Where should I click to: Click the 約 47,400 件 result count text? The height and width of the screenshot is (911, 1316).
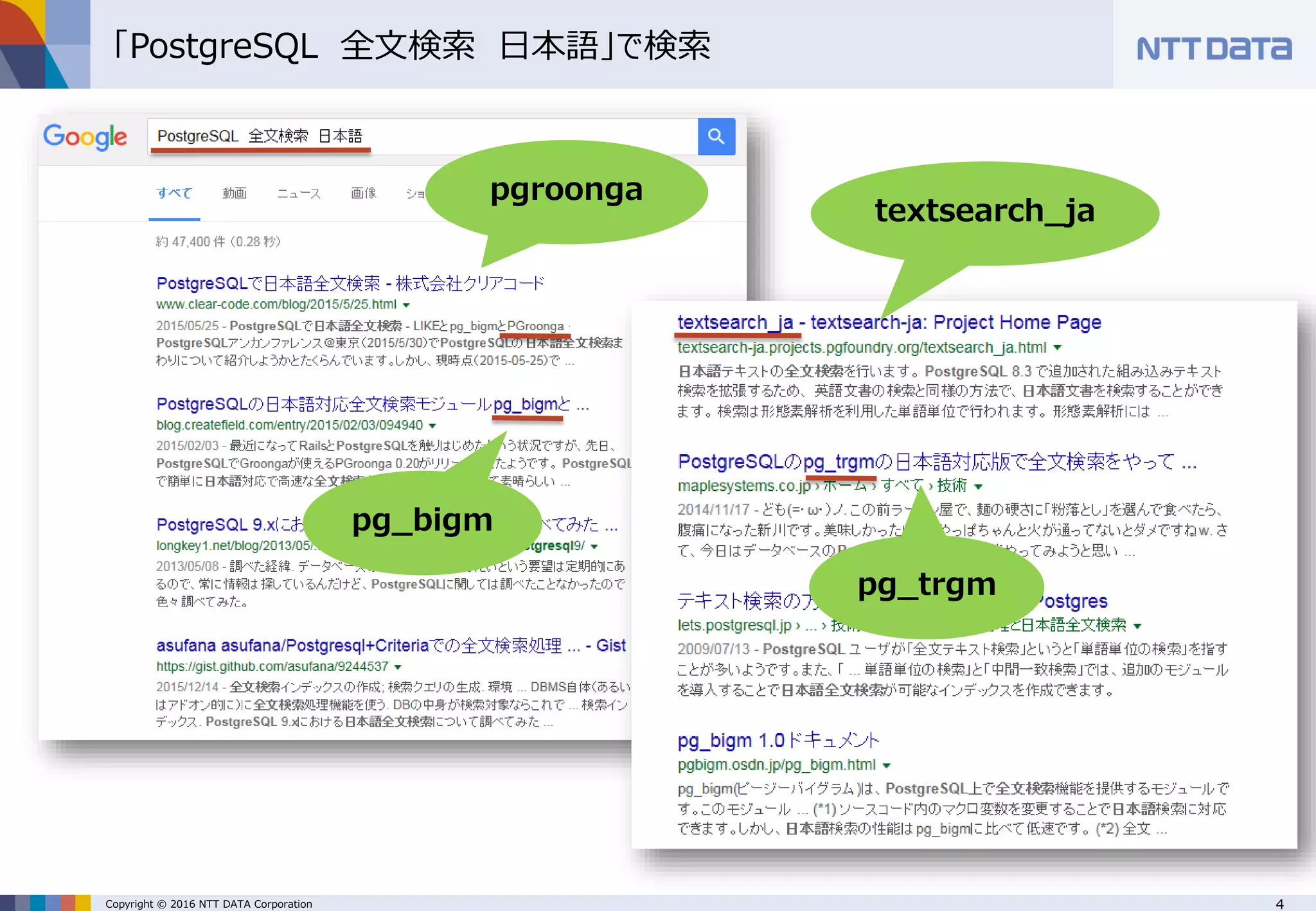tap(218, 242)
